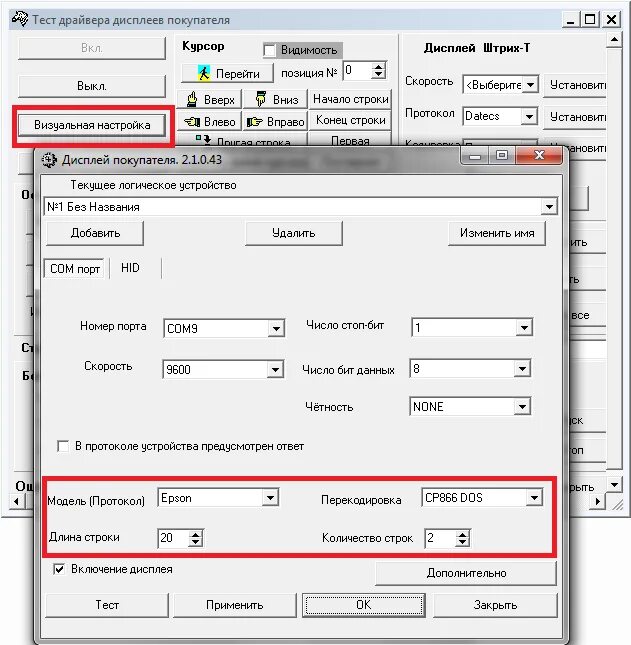This screenshot has width=631, height=645.
Task: Click back window horizontal scroll right arrow
Action: [598, 501]
